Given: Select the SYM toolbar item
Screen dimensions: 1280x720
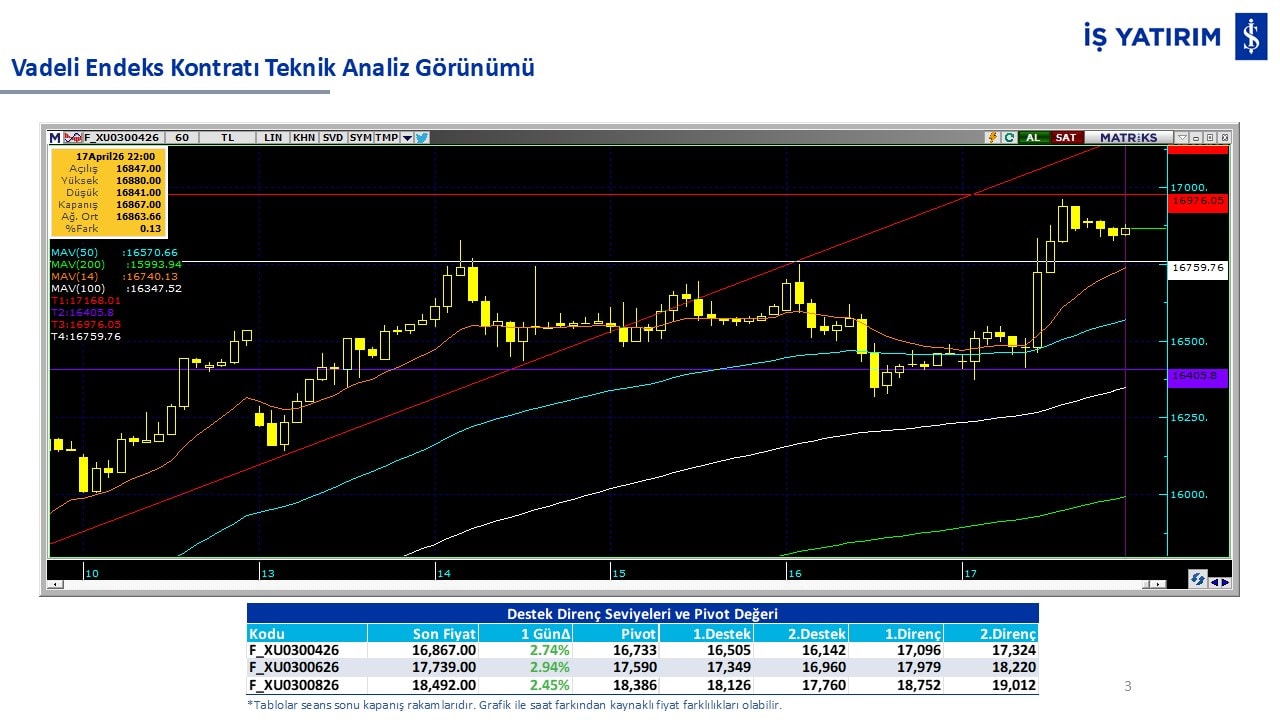Looking at the screenshot, I should click(361, 138).
